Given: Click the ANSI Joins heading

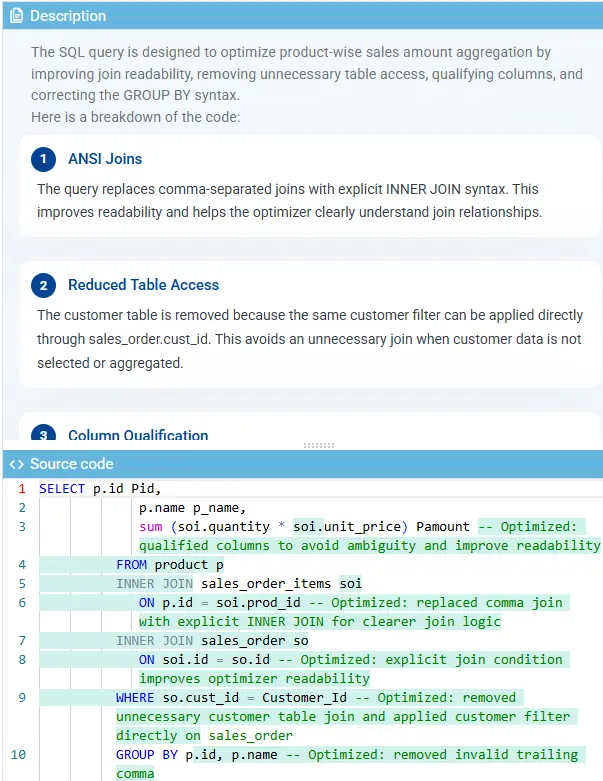Looking at the screenshot, I should pos(105,159).
